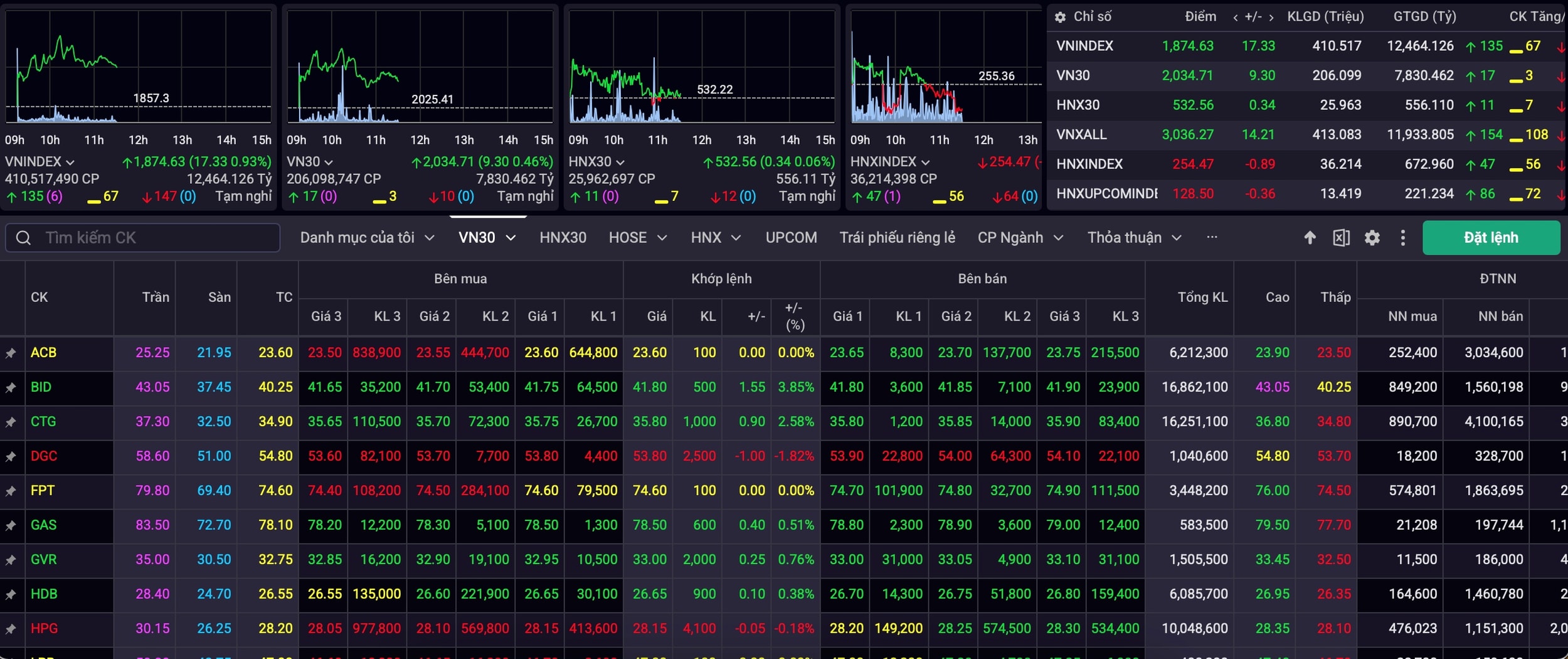Open the HNXINDEX intraday chart

(x=946, y=67)
